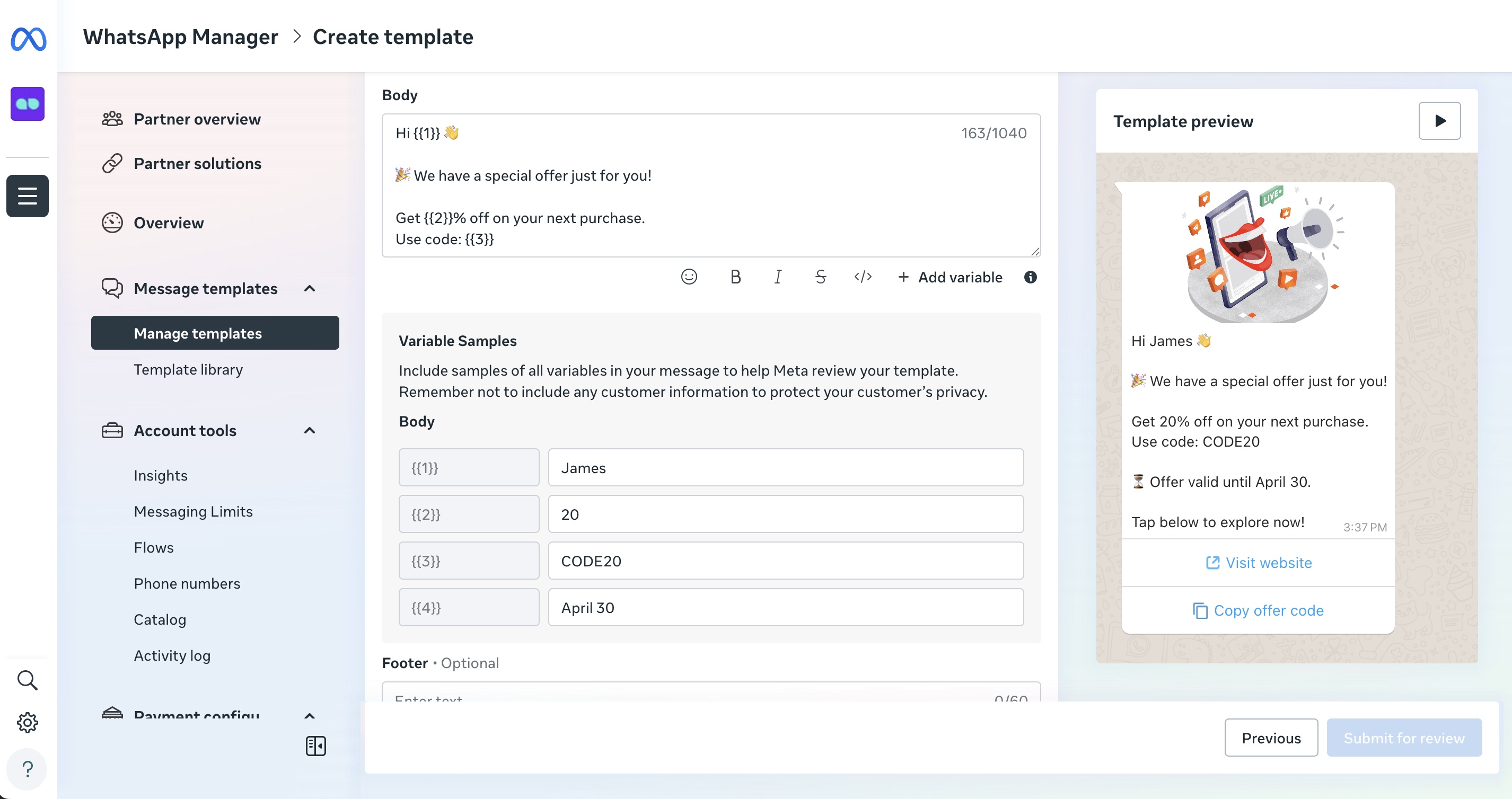Viewport: 1512px width, 799px height.
Task: Open settings gear in left rail
Action: pos(27,723)
